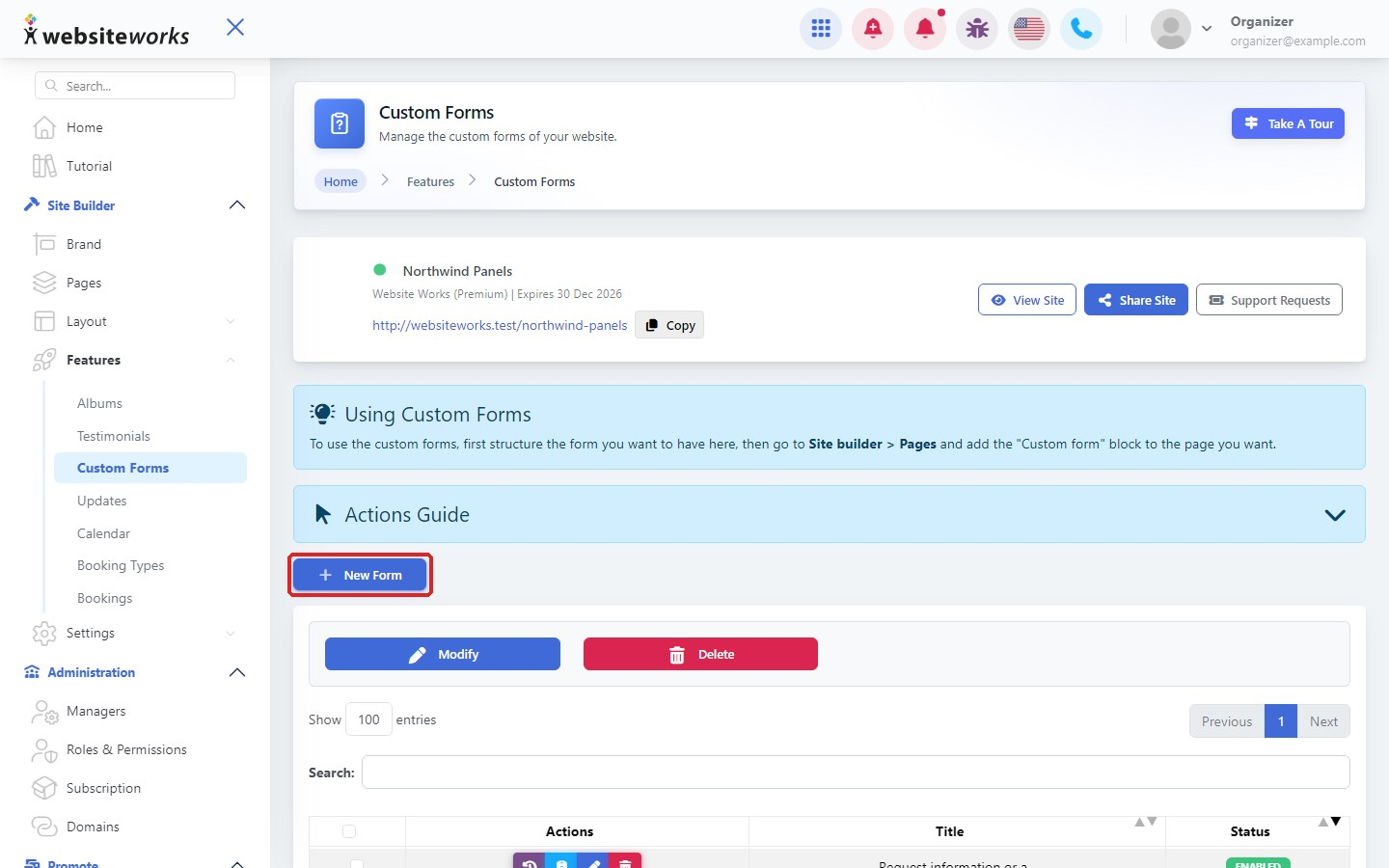This screenshot has width=1389, height=868.
Task: Click the phone contact icon
Action: click(1081, 29)
